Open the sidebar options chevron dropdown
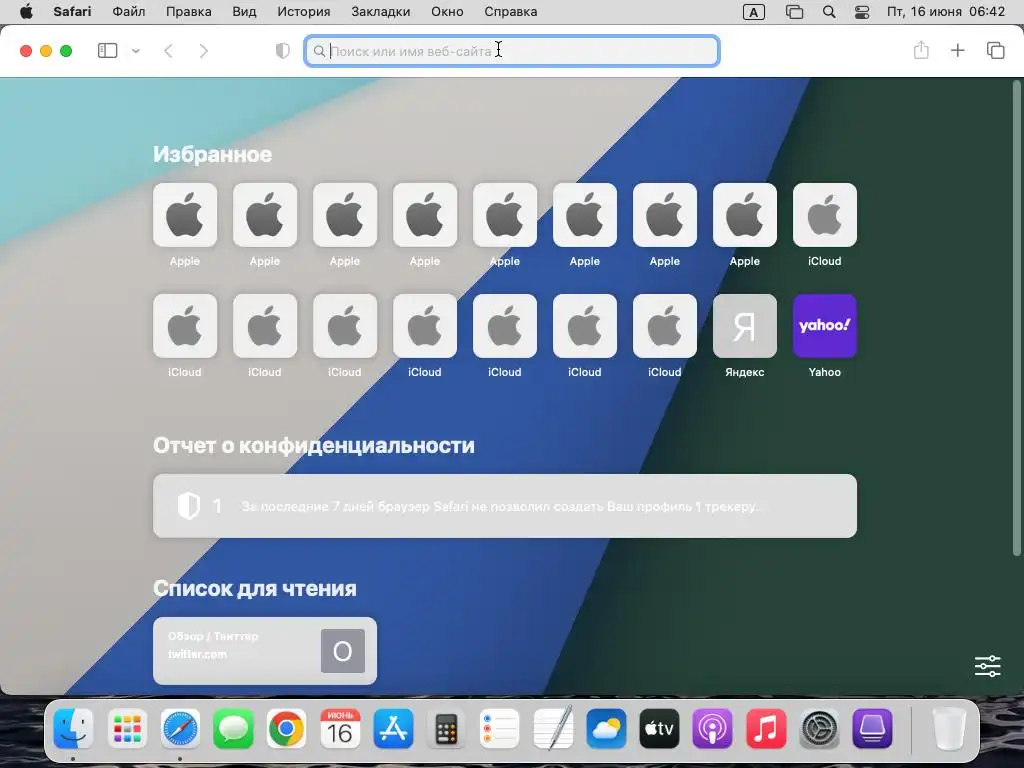The height and width of the screenshot is (768, 1024). (136, 51)
